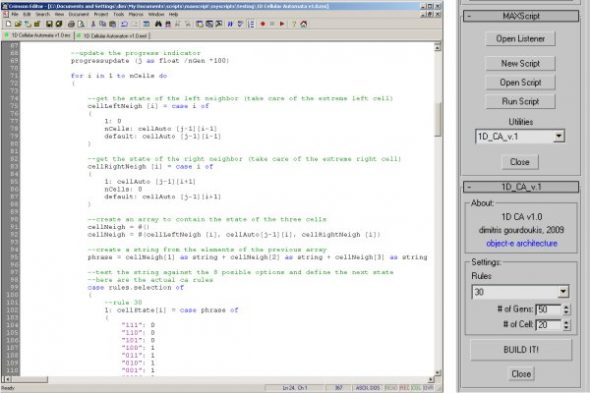Click the Run Script button
This screenshot has width=590, height=393.
520,101
